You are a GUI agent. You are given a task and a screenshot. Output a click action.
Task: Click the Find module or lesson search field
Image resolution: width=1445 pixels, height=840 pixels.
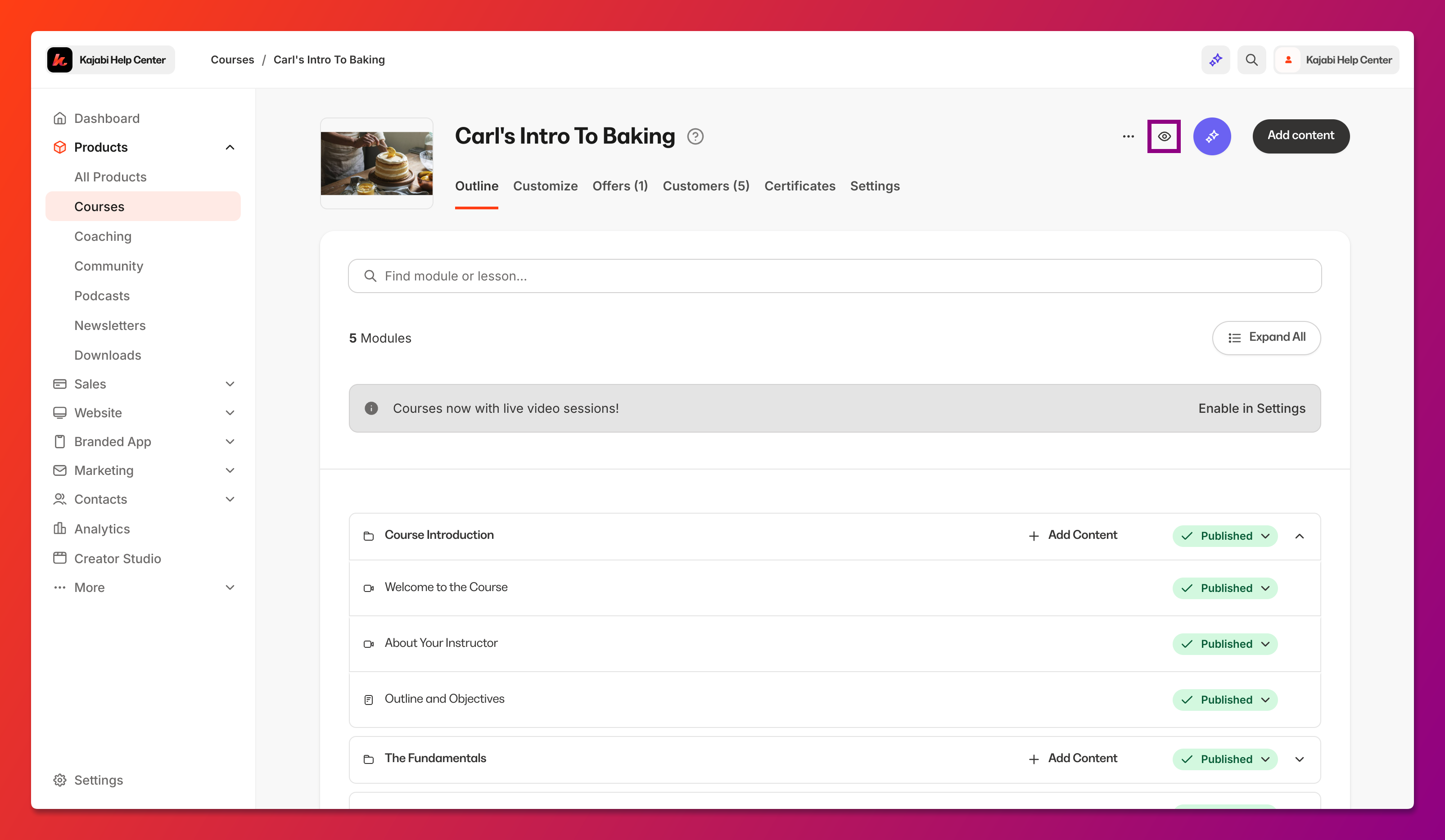[x=835, y=276]
